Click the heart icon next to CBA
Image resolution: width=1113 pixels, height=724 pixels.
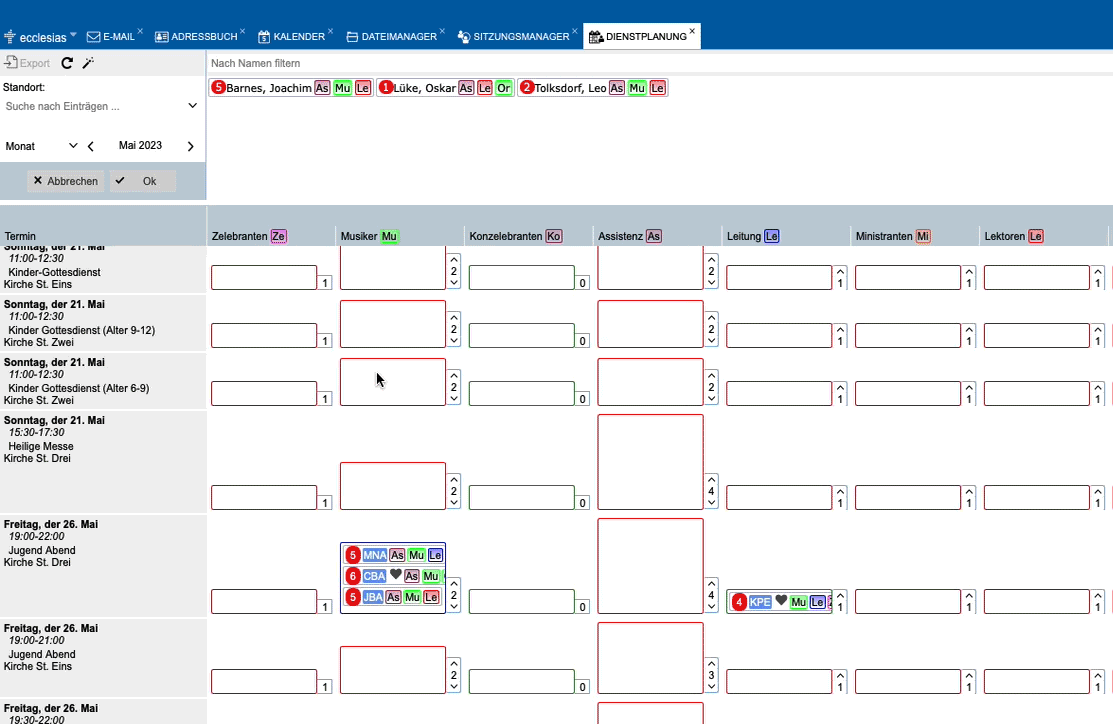[x=396, y=576]
